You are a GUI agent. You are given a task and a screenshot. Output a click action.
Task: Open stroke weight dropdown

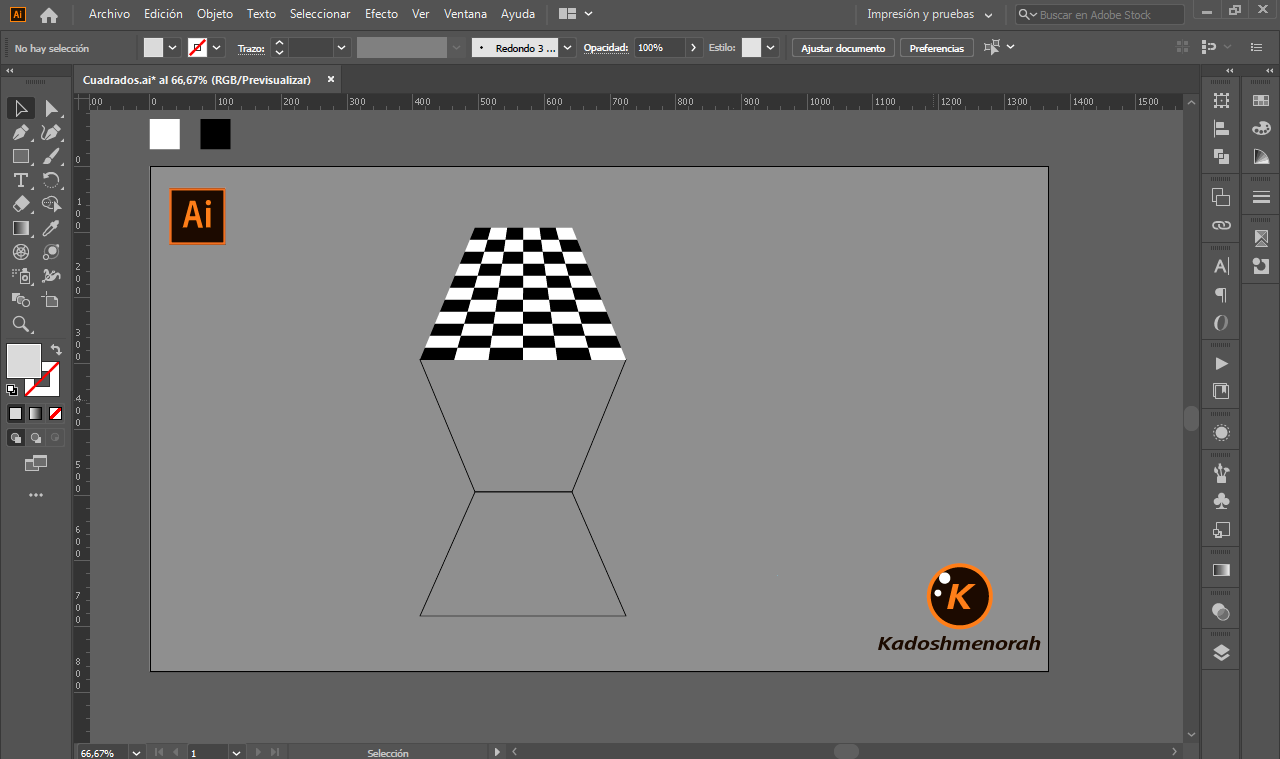click(342, 47)
